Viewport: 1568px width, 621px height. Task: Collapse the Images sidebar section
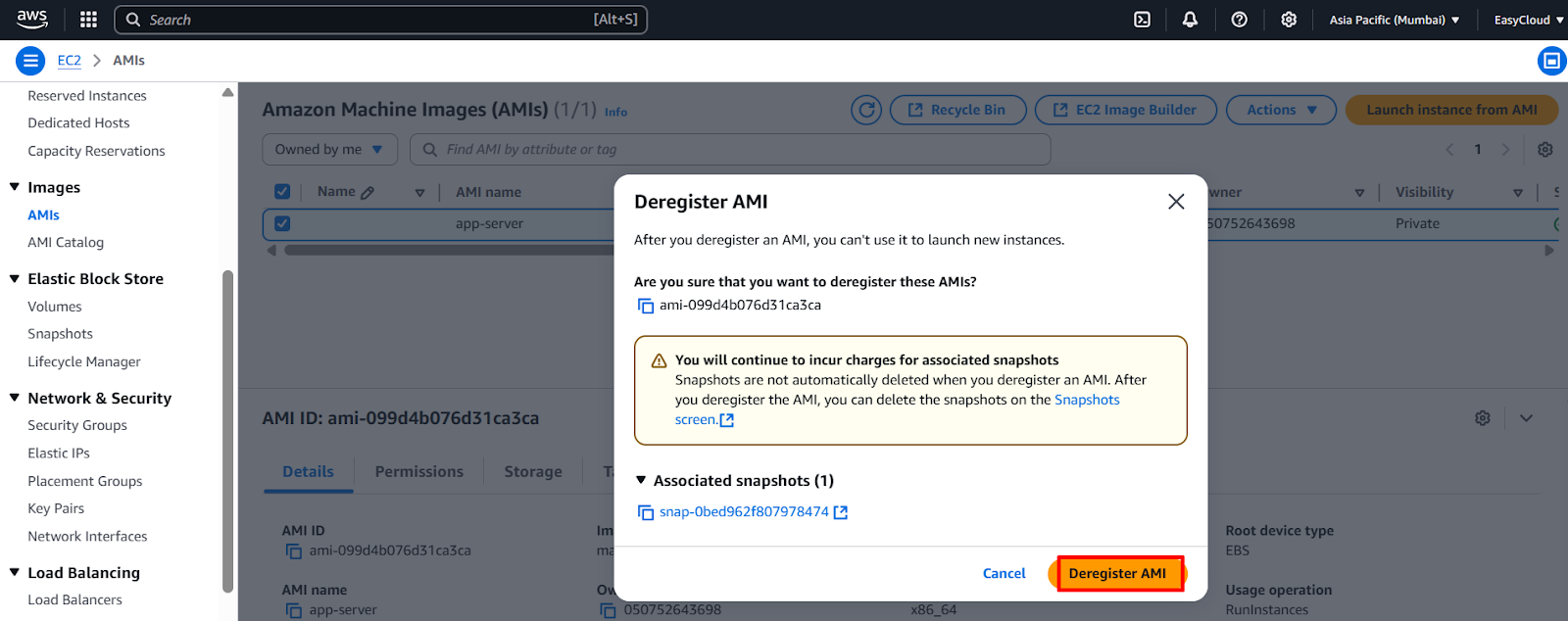pos(15,187)
